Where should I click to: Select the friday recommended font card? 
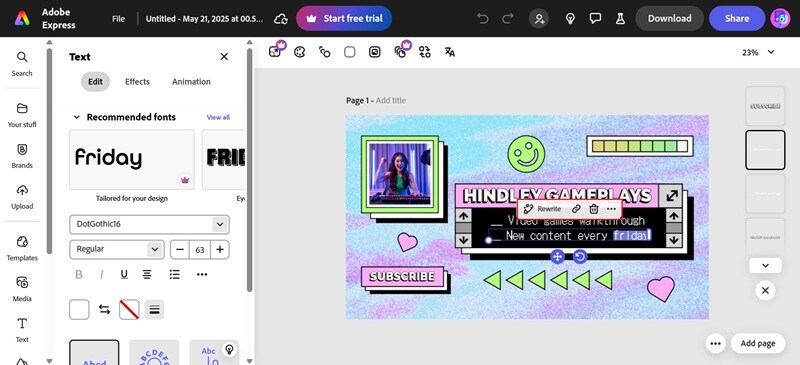[132, 159]
